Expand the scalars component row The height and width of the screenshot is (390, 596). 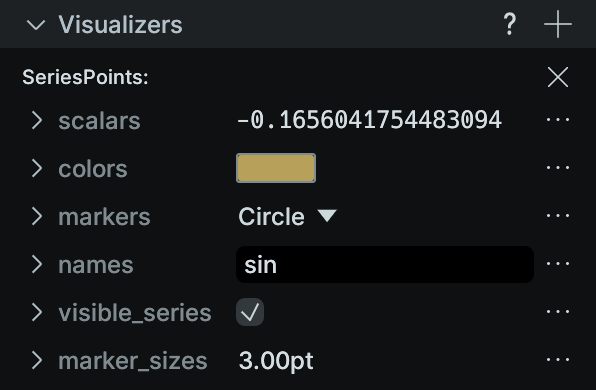[x=36, y=120]
